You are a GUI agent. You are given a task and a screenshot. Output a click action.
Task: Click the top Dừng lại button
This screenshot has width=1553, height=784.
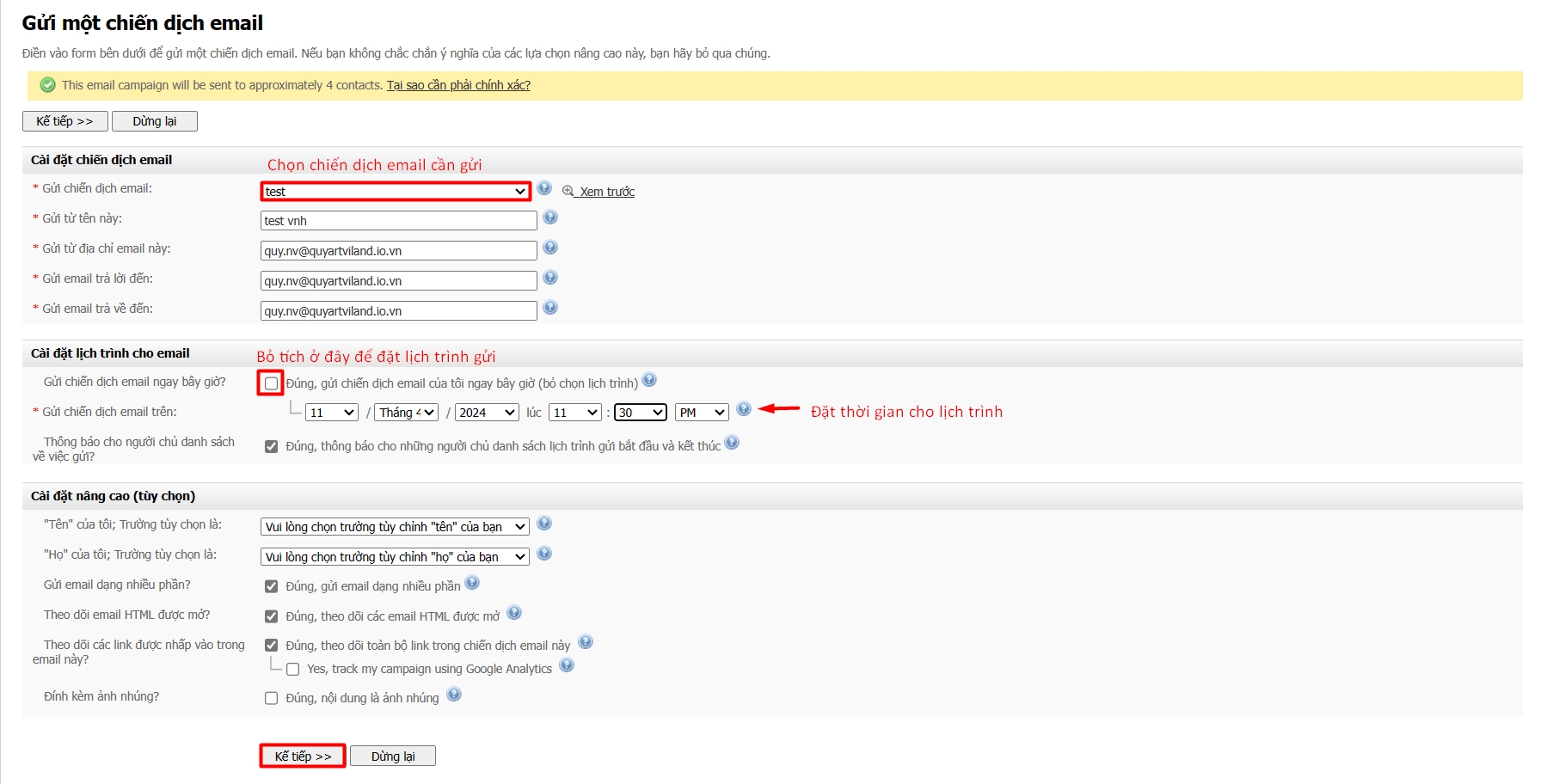(x=155, y=121)
